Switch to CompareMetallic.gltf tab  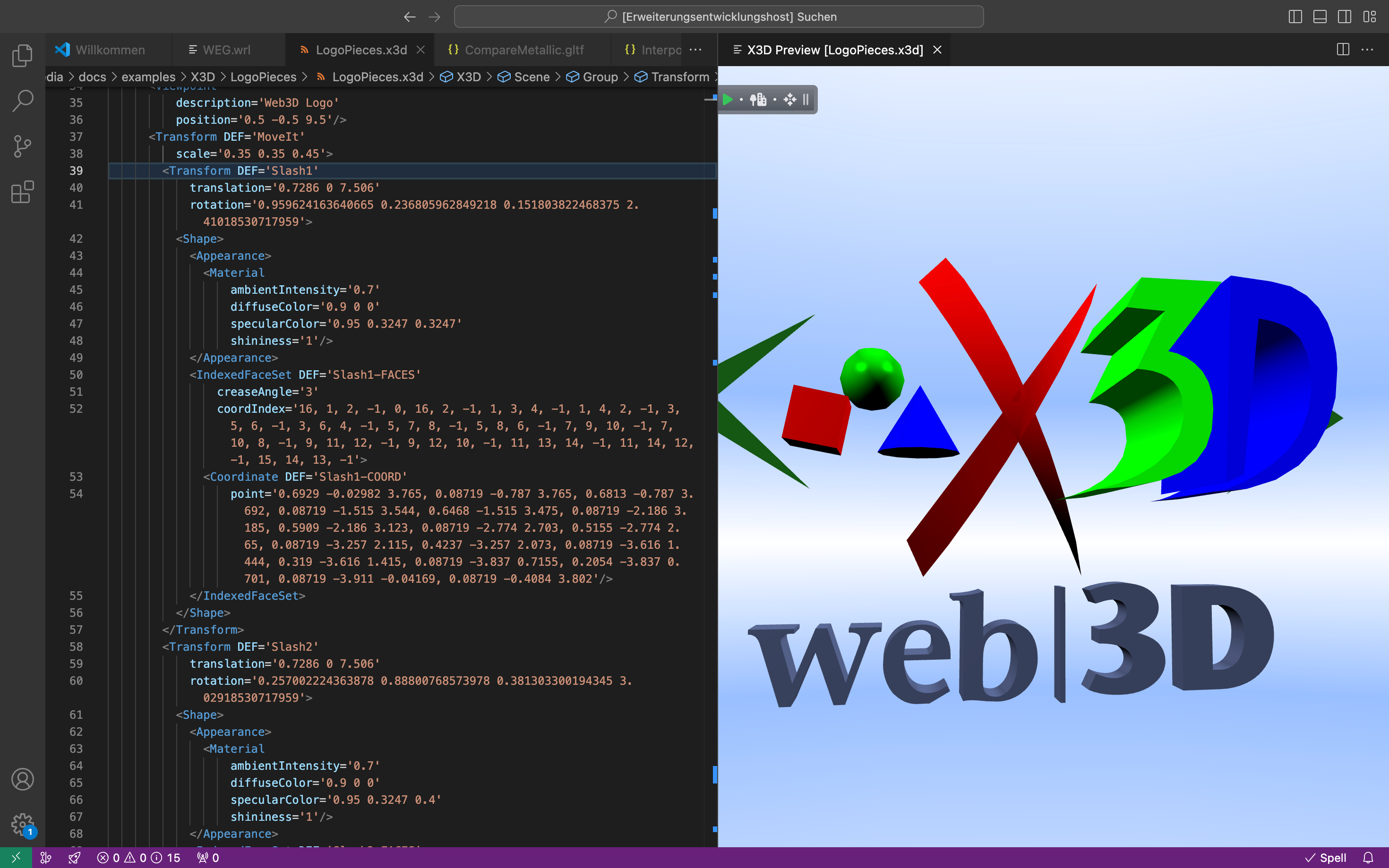523,50
